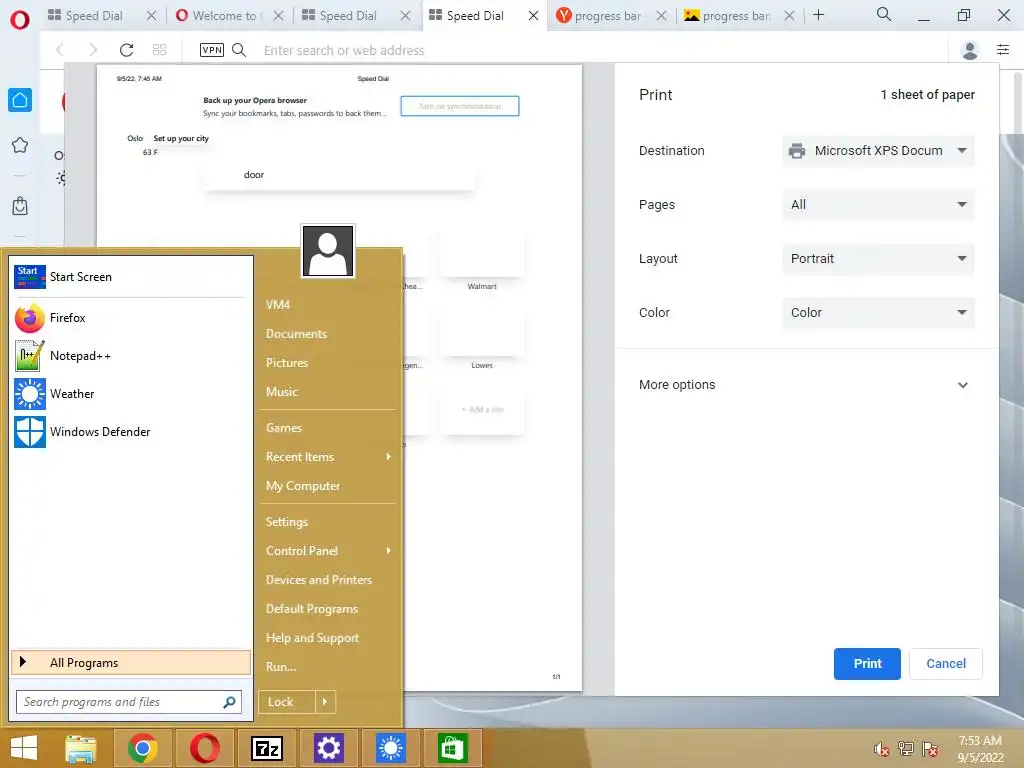This screenshot has width=1024, height=768.
Task: Toggle the VPN badge in address bar
Action: [212, 50]
